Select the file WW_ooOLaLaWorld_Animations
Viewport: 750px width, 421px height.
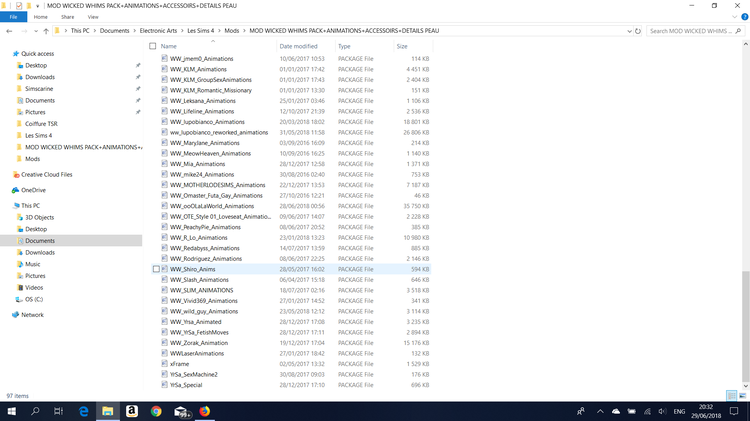(x=212, y=206)
